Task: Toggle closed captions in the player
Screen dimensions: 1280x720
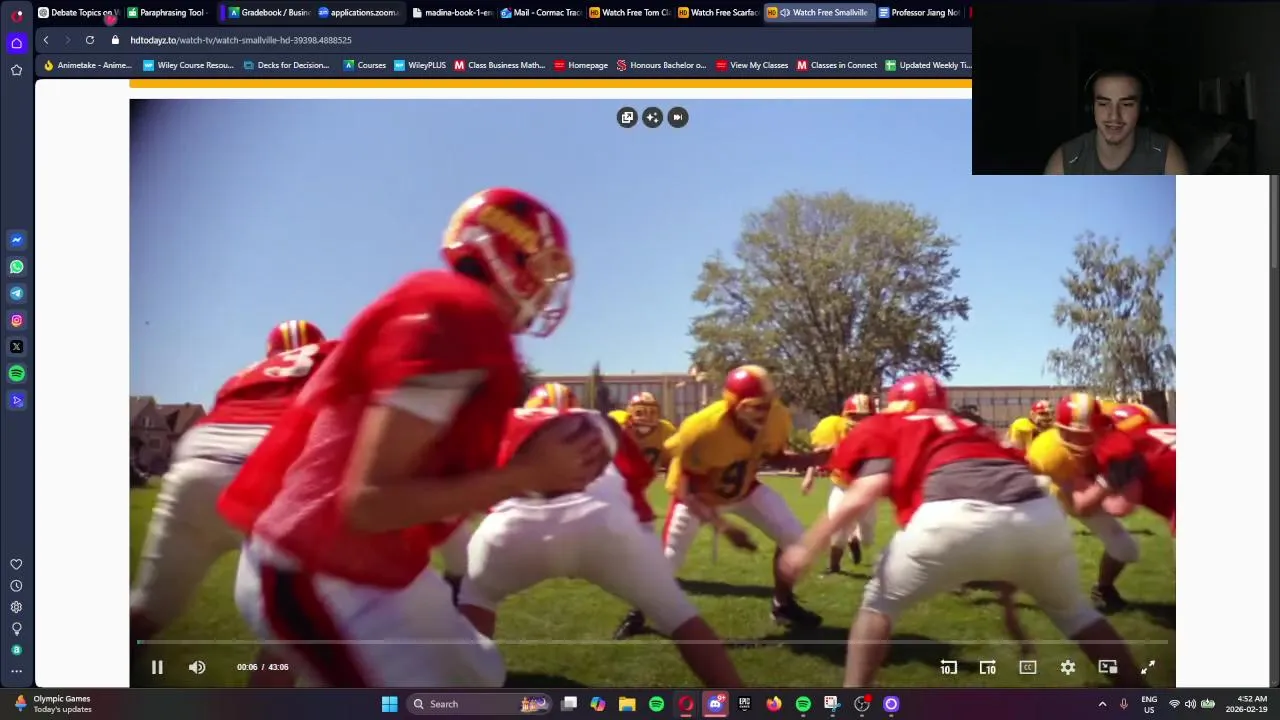Action: coord(1028,667)
